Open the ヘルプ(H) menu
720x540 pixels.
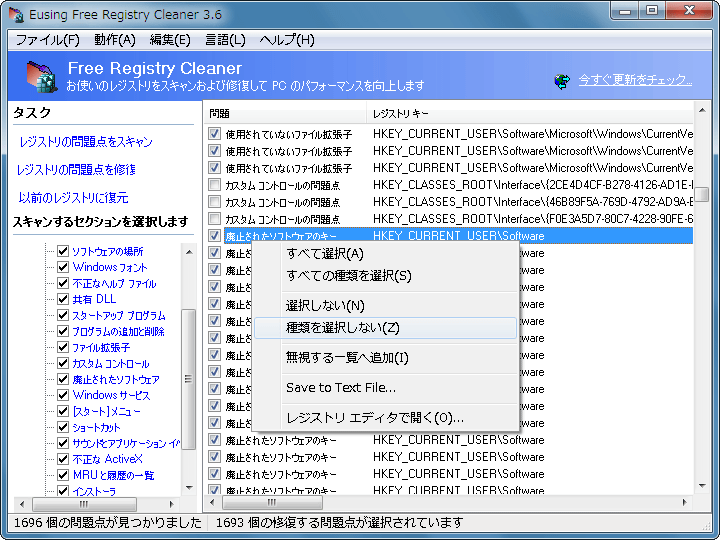click(x=287, y=40)
